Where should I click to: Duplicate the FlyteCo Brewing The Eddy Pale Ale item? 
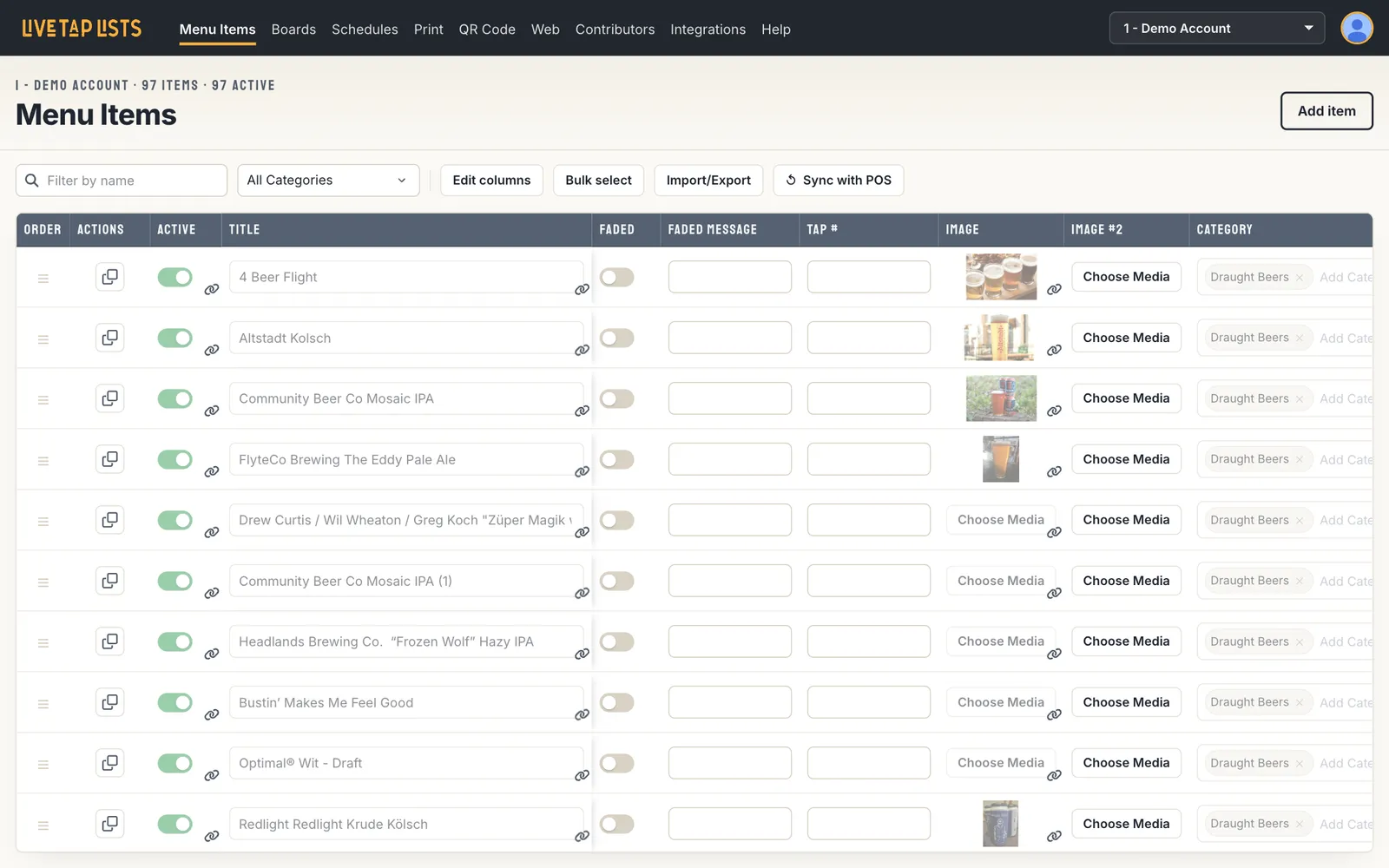coord(109,459)
